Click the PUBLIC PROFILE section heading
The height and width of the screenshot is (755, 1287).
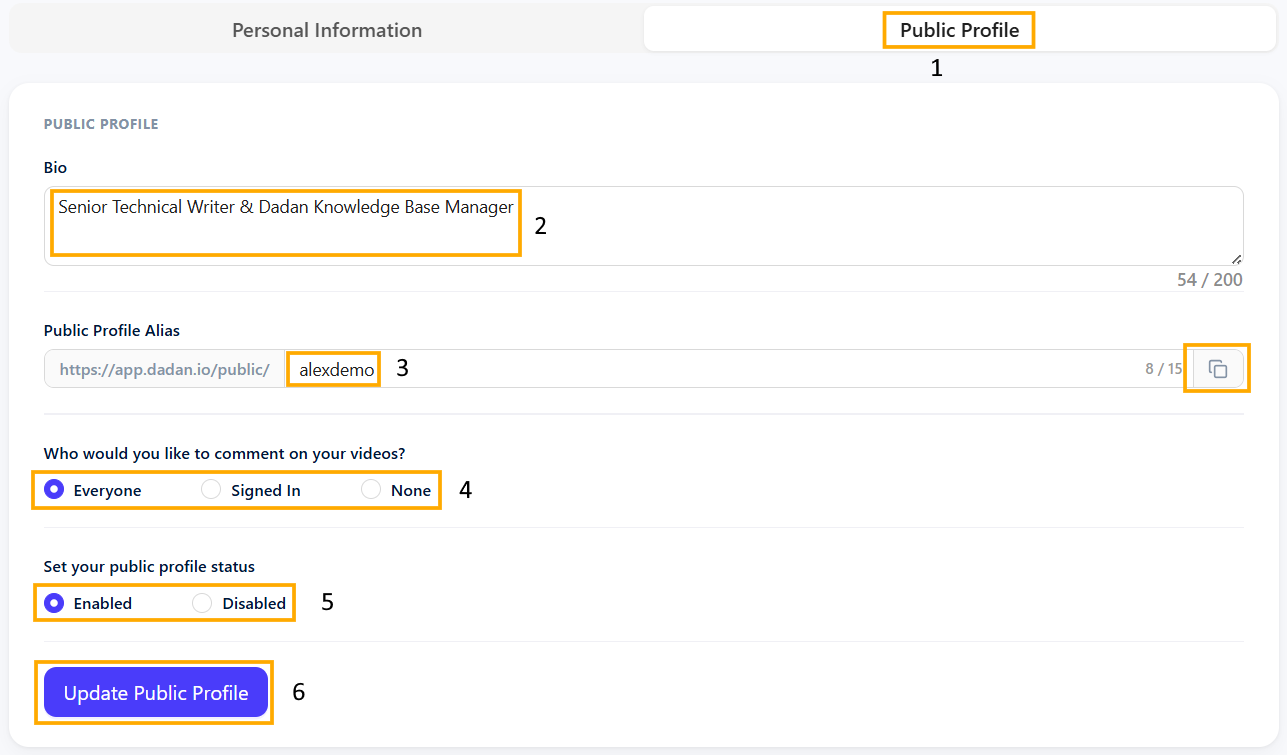click(101, 125)
